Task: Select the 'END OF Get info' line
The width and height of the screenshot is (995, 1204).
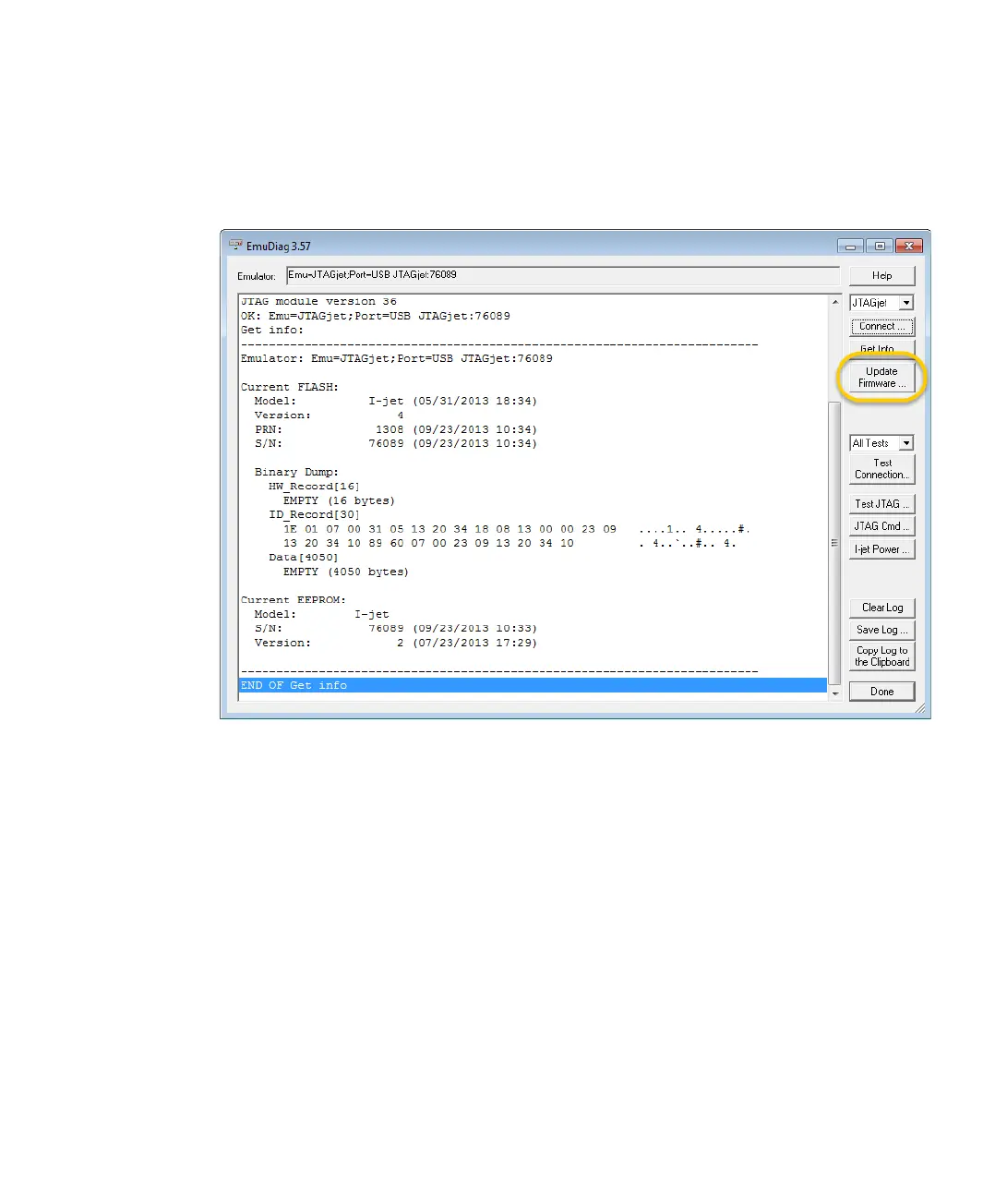Action: (533, 685)
